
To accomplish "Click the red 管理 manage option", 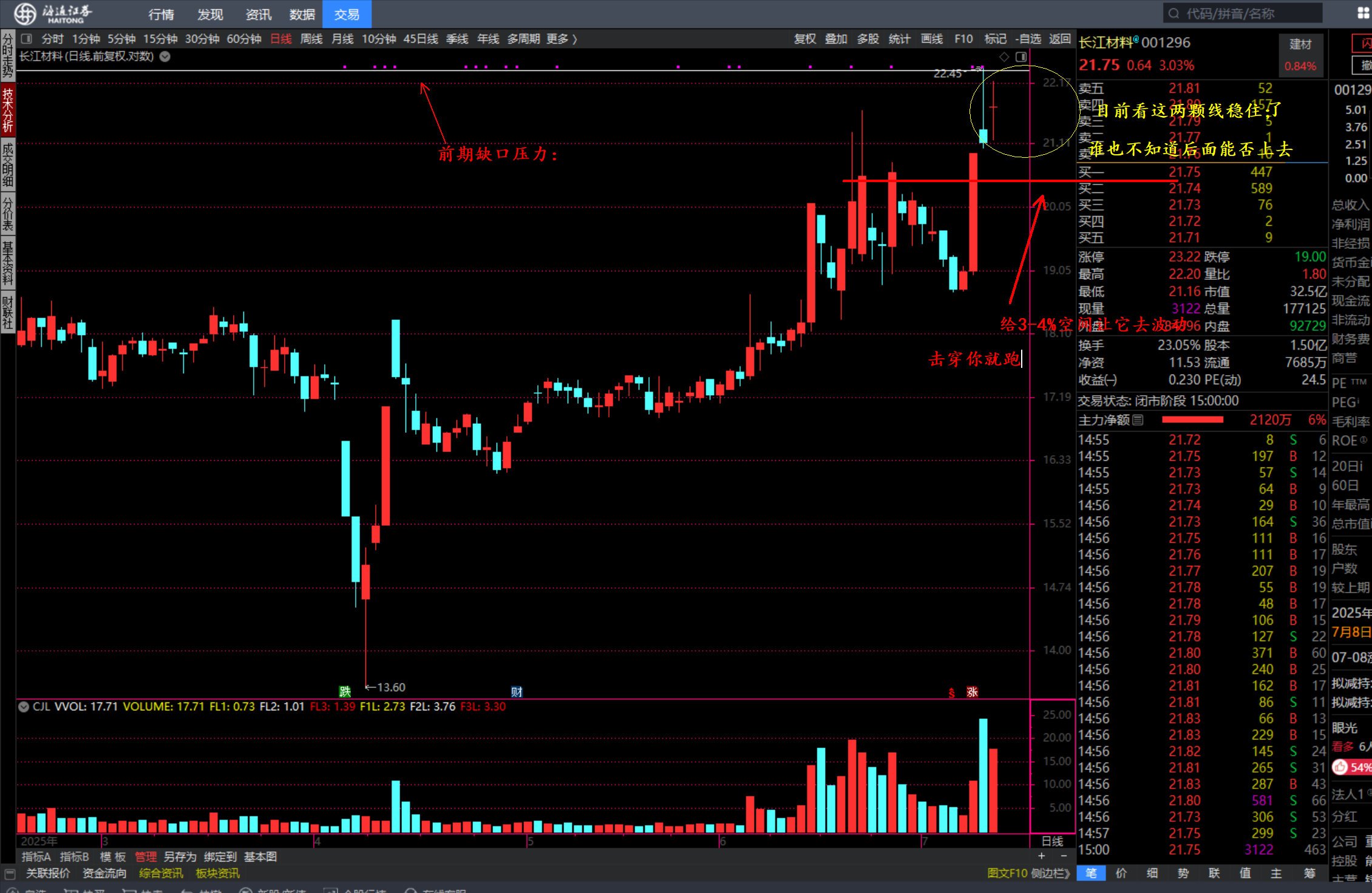I will [146, 857].
